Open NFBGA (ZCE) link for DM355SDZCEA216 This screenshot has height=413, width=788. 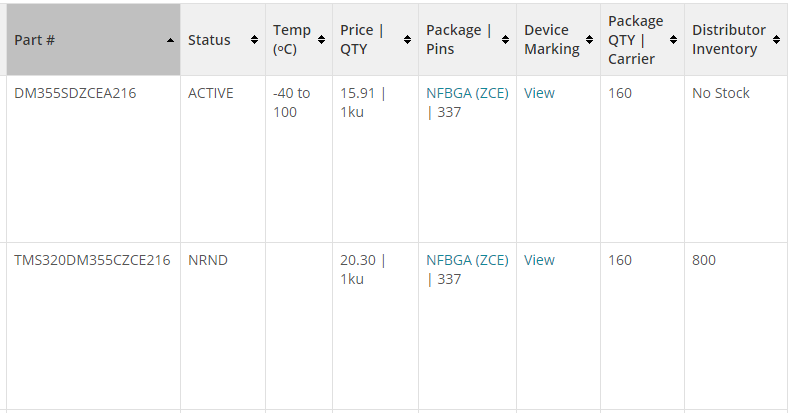tap(467, 93)
